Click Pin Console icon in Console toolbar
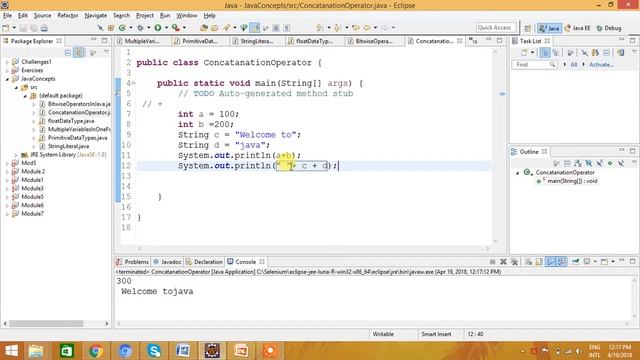The height and width of the screenshot is (360, 640). pyautogui.click(x=576, y=262)
